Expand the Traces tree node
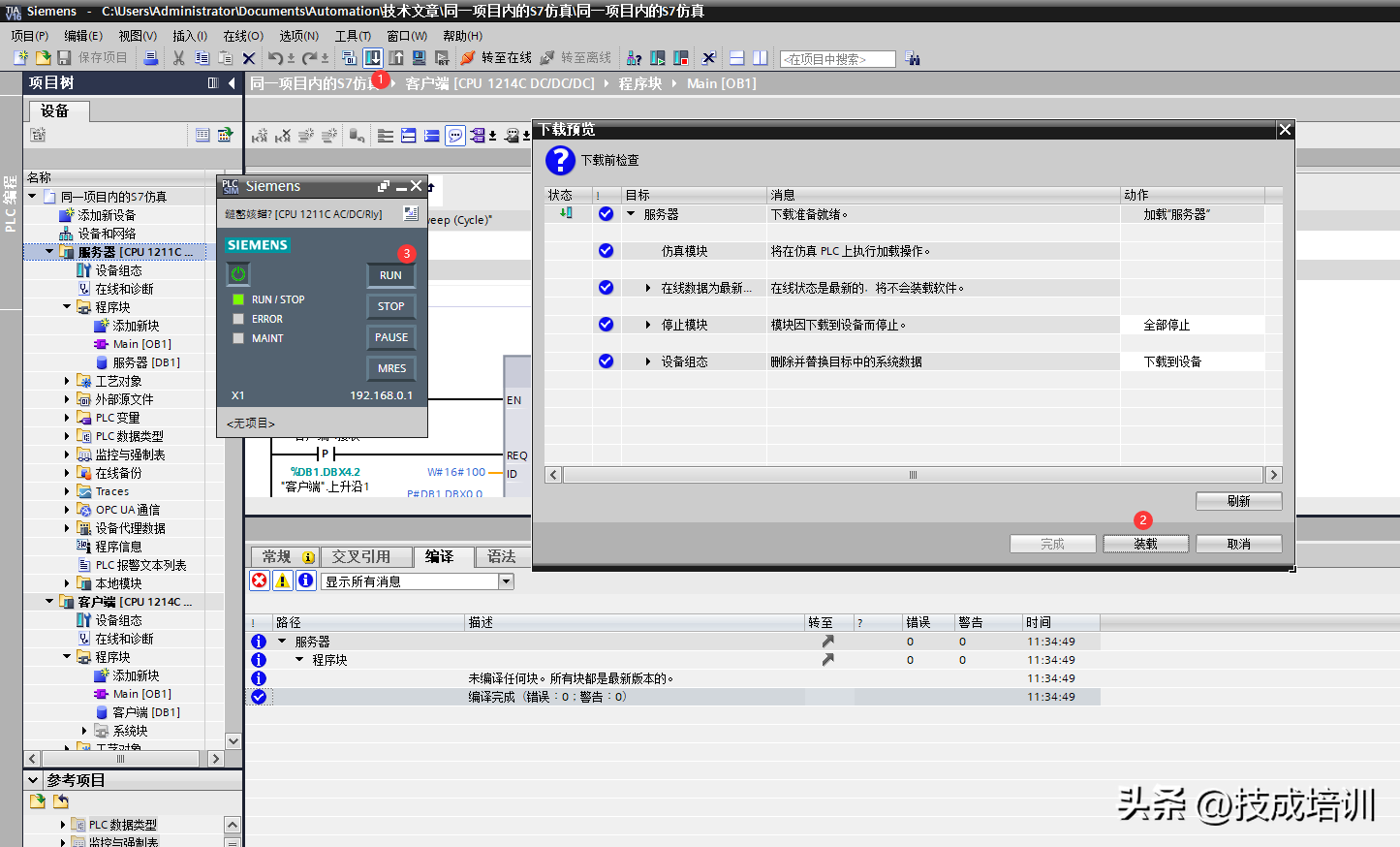This screenshot has height=847, width=1400. point(67,491)
